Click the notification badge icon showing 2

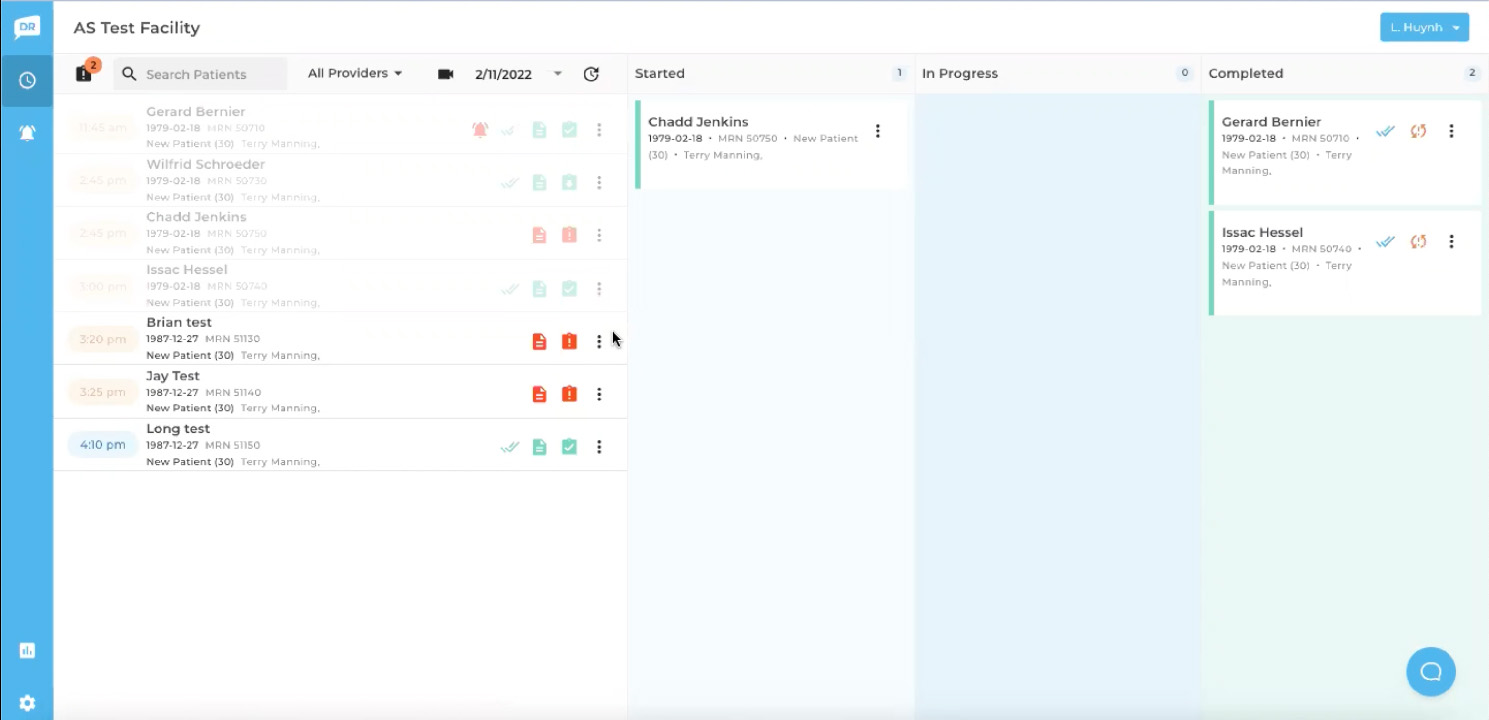point(85,73)
